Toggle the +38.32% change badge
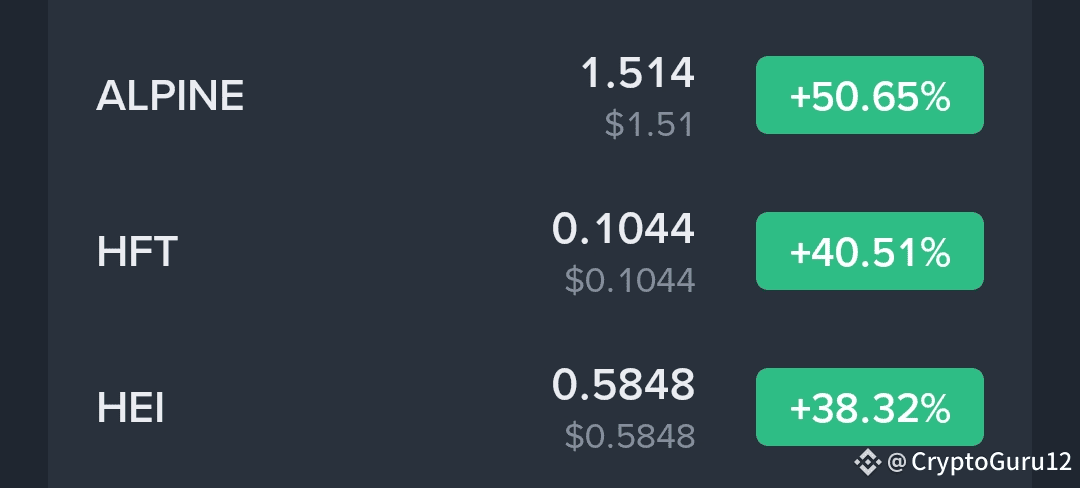The image size is (1080, 488). [x=869, y=407]
